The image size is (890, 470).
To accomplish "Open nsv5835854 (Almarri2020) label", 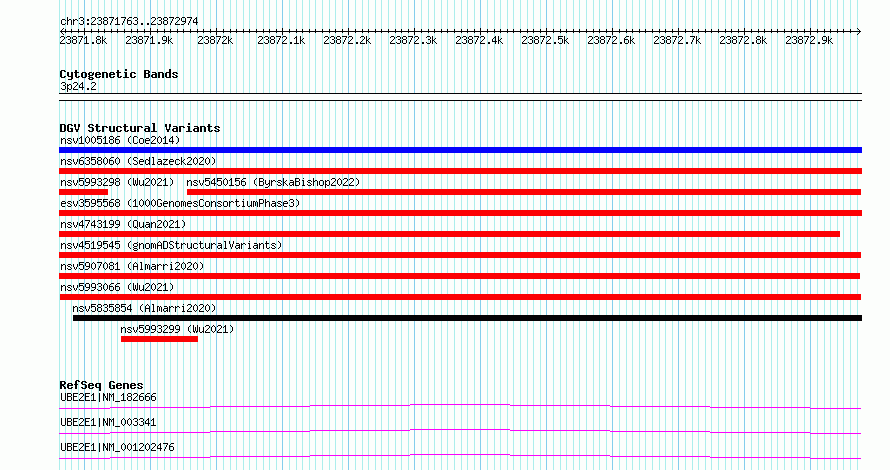I will point(144,308).
